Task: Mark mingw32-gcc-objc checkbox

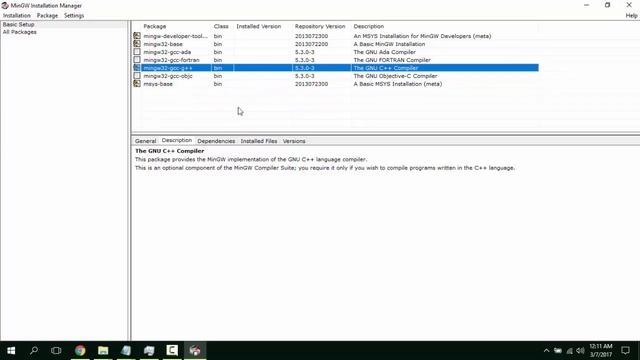Action: (137, 76)
